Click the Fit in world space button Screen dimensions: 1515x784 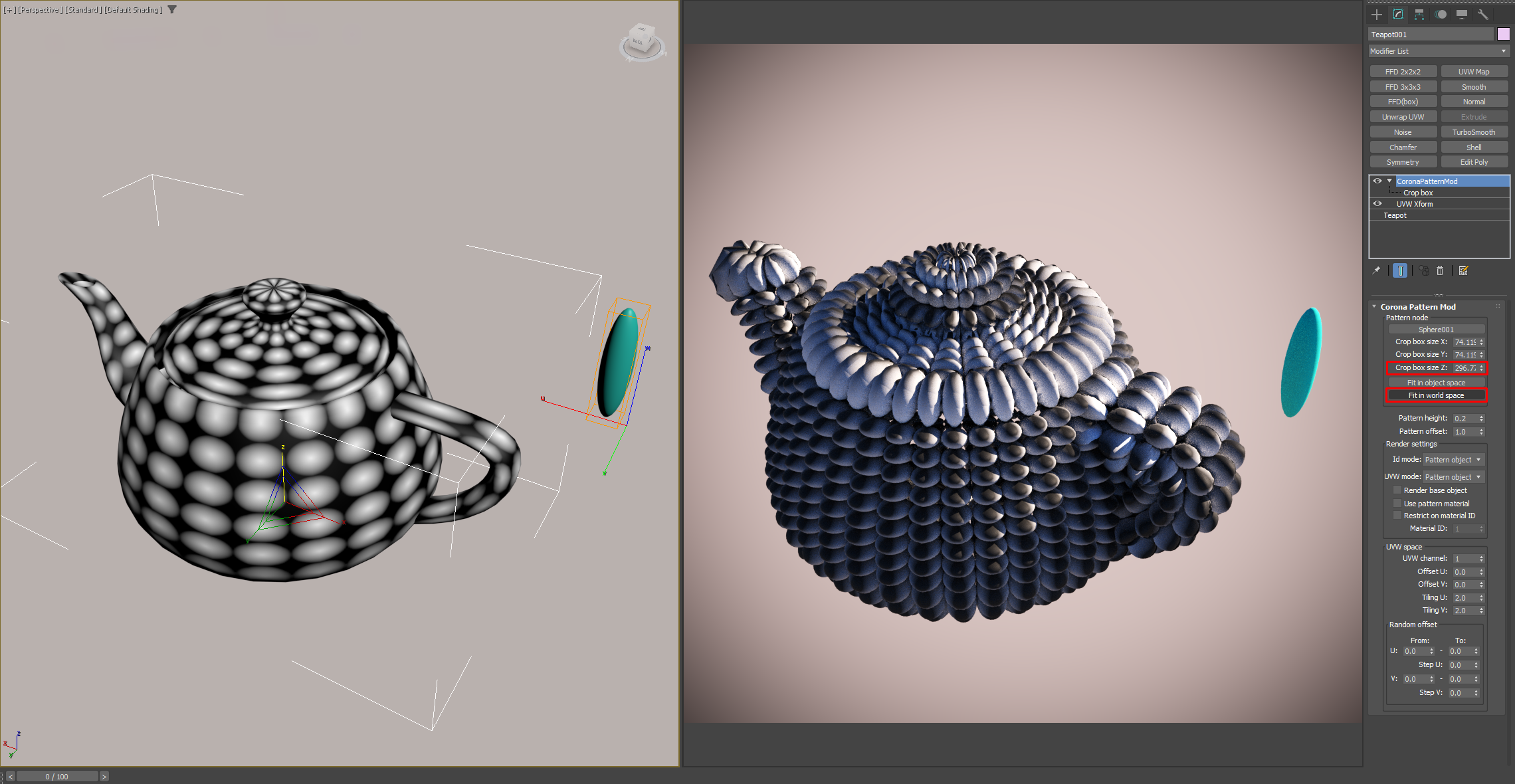click(1436, 395)
